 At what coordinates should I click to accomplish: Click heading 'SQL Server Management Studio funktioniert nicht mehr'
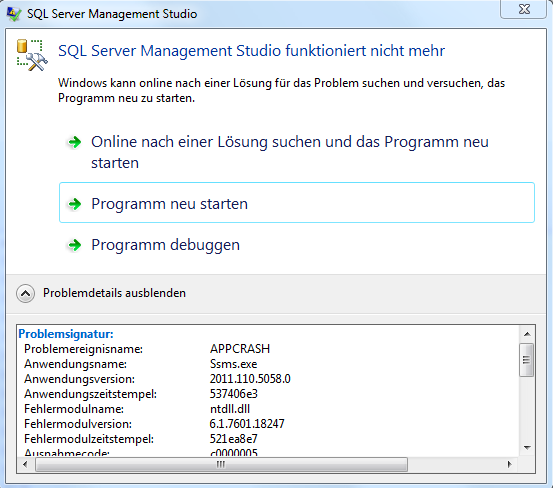coord(251,51)
